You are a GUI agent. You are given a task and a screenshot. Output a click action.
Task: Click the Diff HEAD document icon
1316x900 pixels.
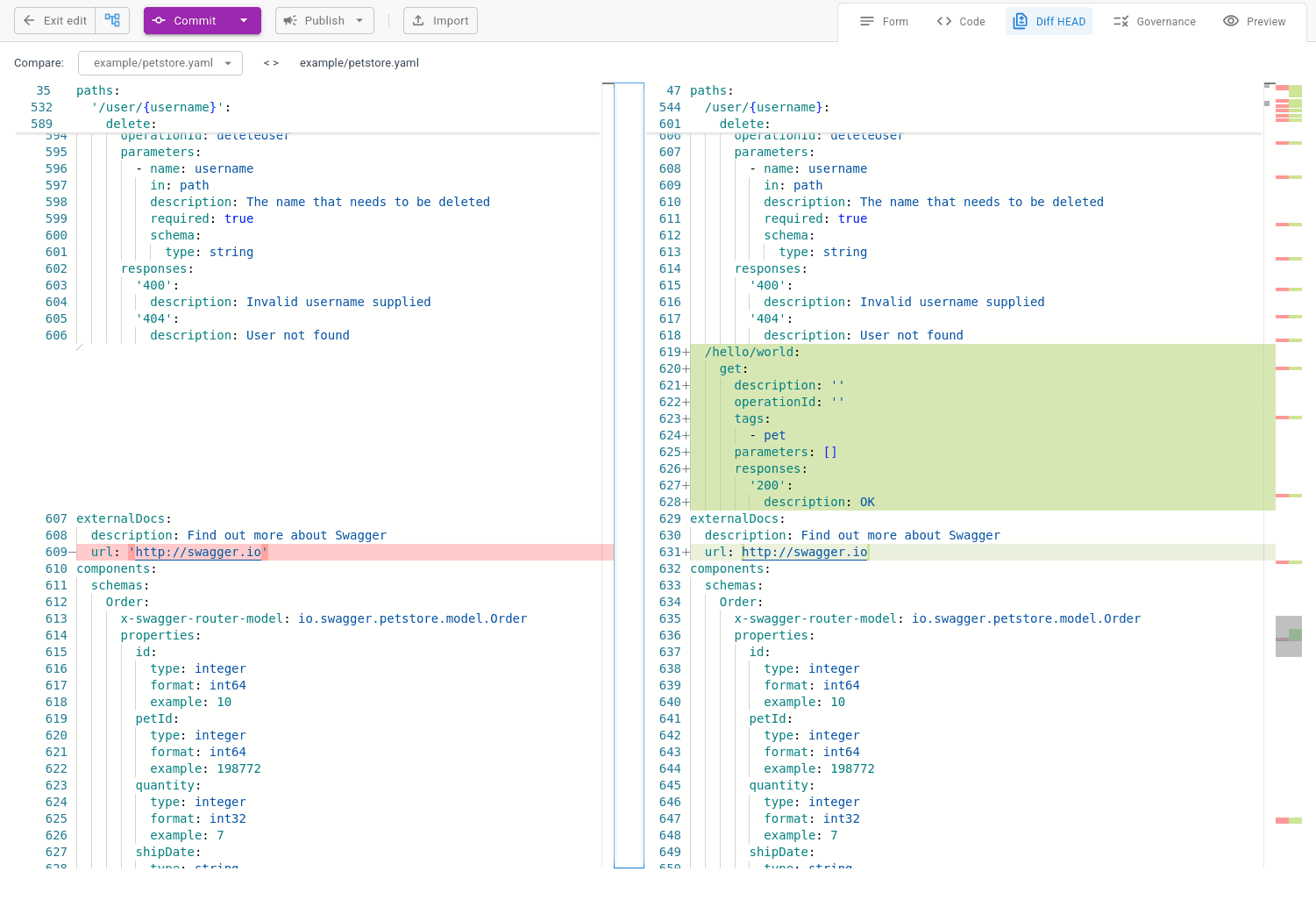tap(1020, 21)
